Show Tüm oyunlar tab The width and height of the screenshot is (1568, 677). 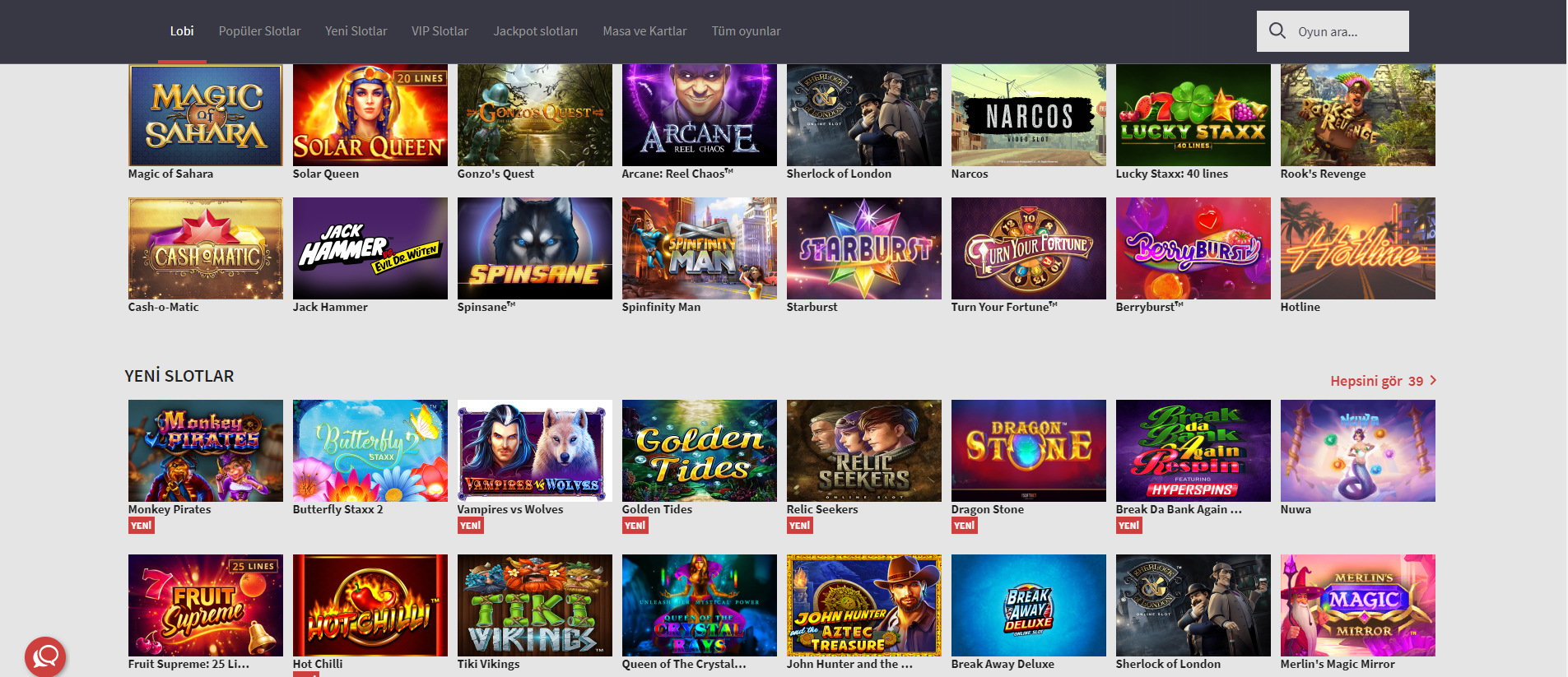click(x=746, y=31)
